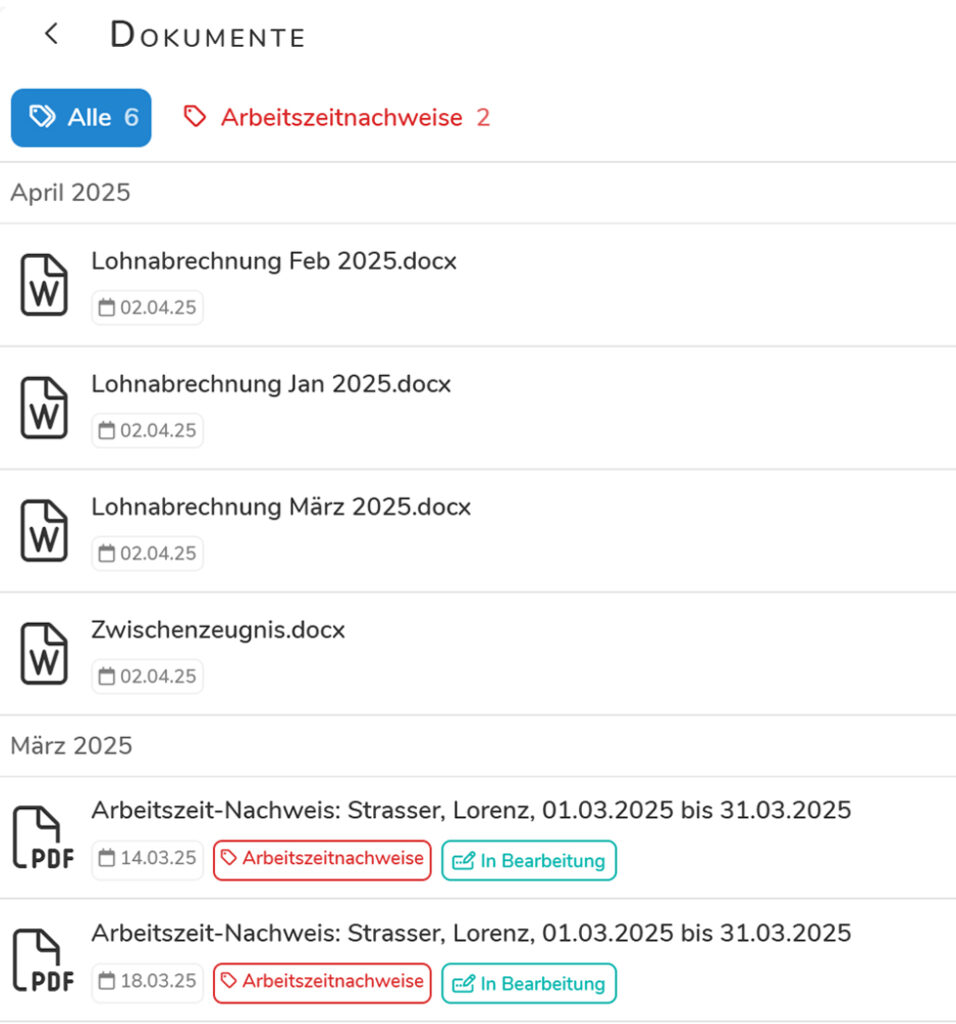Go back using the arrow next to Dokumente
956x1024 pixels.
[52, 34]
